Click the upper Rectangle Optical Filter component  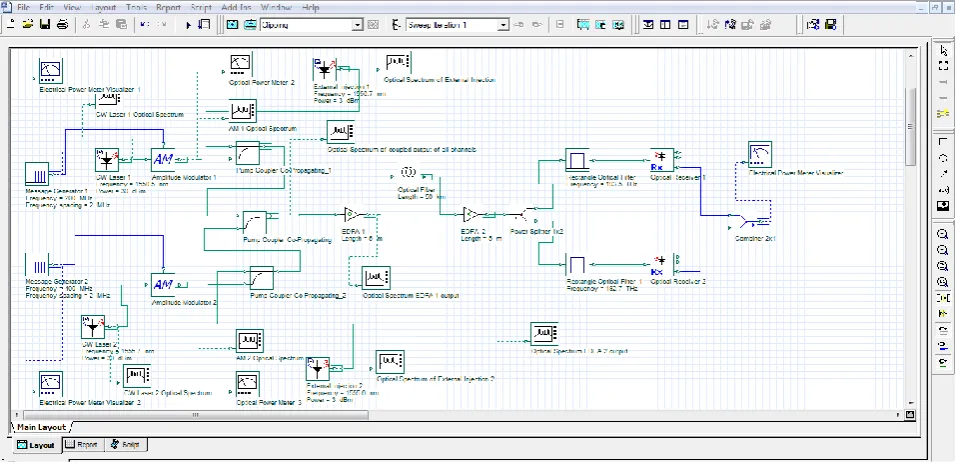(x=577, y=160)
